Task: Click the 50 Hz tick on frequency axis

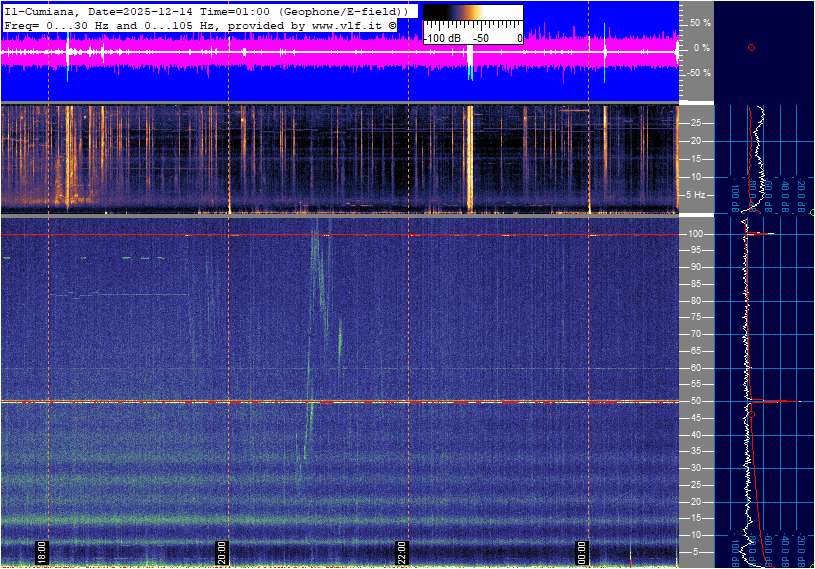Action: point(695,401)
